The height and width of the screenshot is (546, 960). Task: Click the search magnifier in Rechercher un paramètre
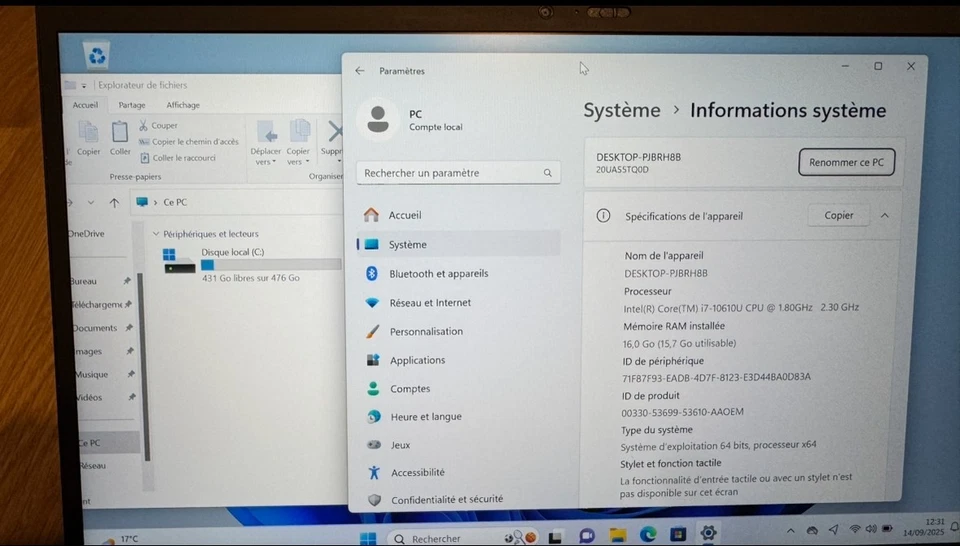click(547, 173)
